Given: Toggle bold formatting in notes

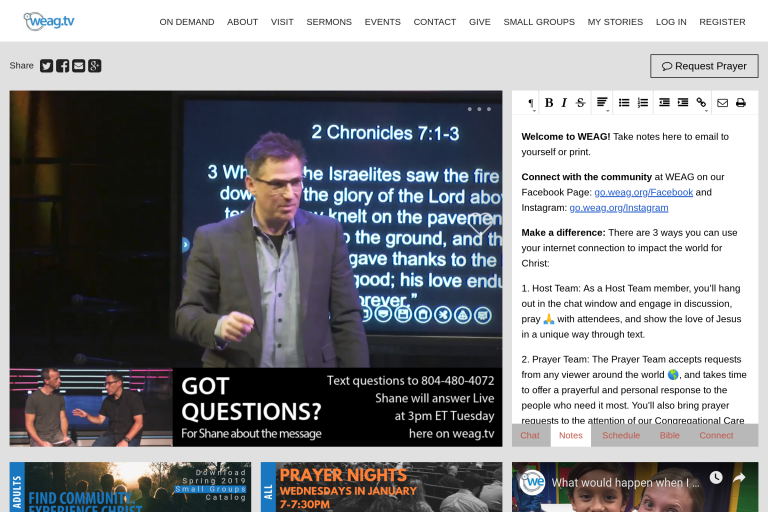Looking at the screenshot, I should click(548, 103).
